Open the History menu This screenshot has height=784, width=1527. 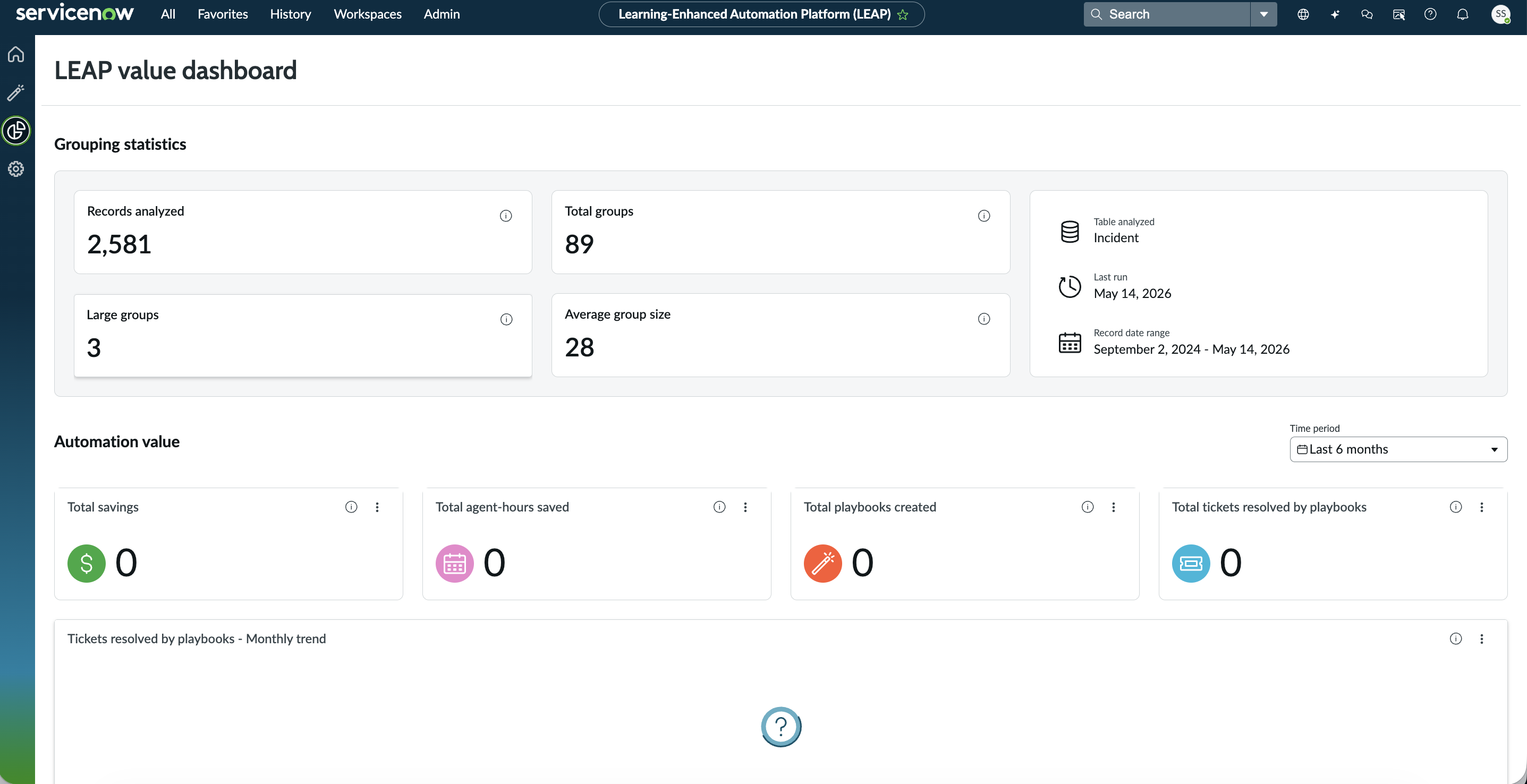[291, 14]
